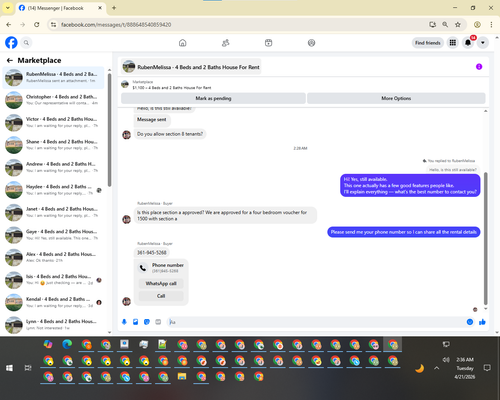Open the Andrew conversation

click(53, 167)
